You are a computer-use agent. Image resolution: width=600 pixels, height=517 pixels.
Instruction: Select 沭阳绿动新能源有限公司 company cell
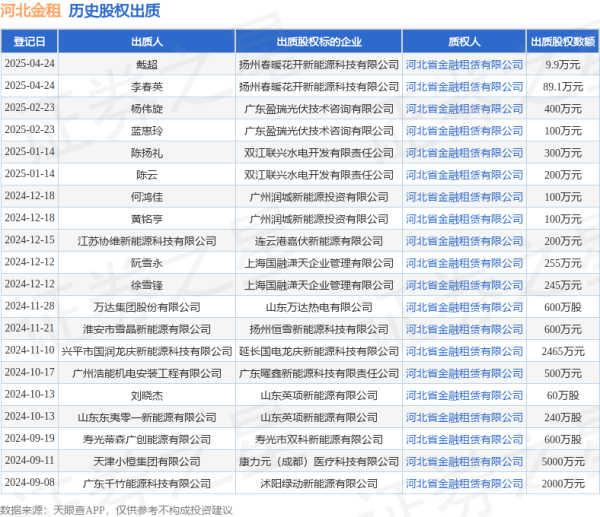(x=319, y=482)
